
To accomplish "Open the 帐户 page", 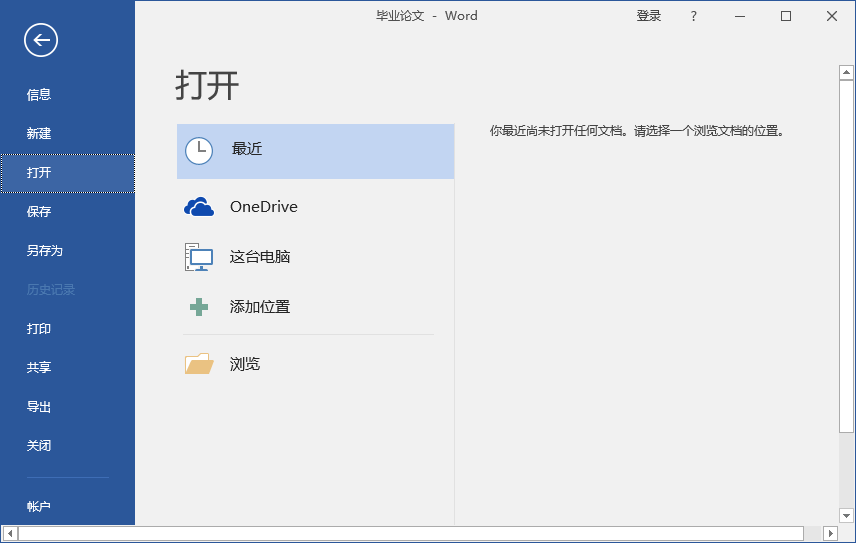I will [39, 507].
